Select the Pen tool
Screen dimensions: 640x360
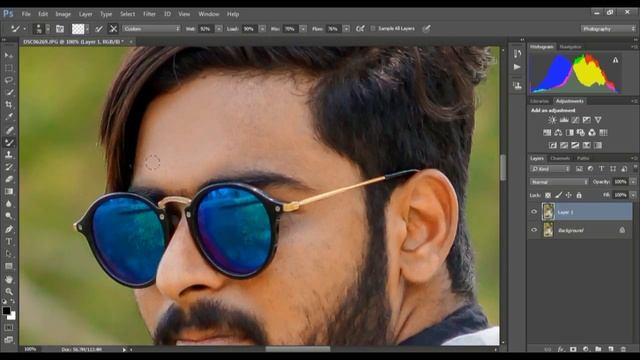9,229
